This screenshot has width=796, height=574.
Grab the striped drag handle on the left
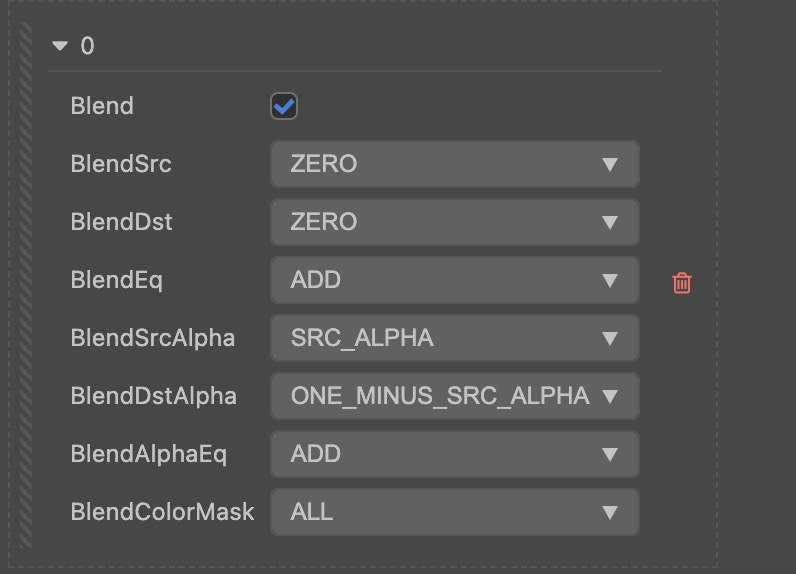coord(26,290)
